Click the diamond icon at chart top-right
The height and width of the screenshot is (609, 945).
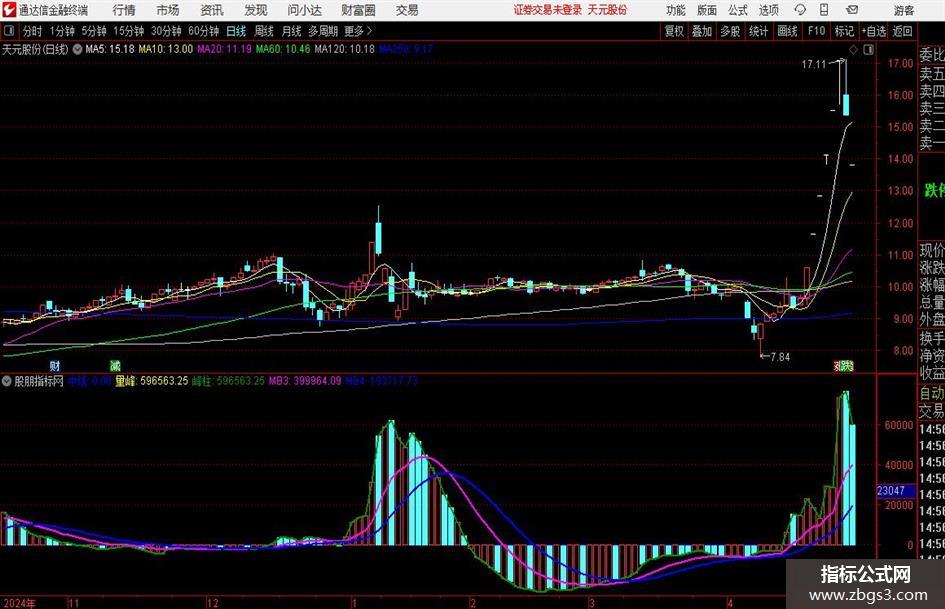853,50
